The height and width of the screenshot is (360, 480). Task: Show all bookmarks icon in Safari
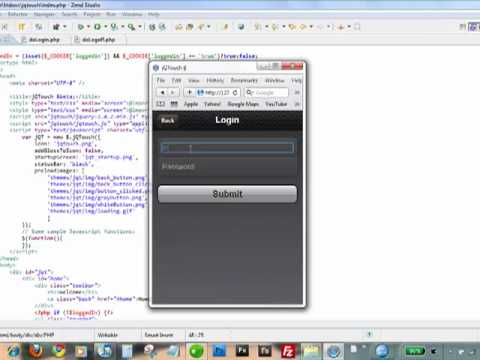pyautogui.click(x=161, y=104)
